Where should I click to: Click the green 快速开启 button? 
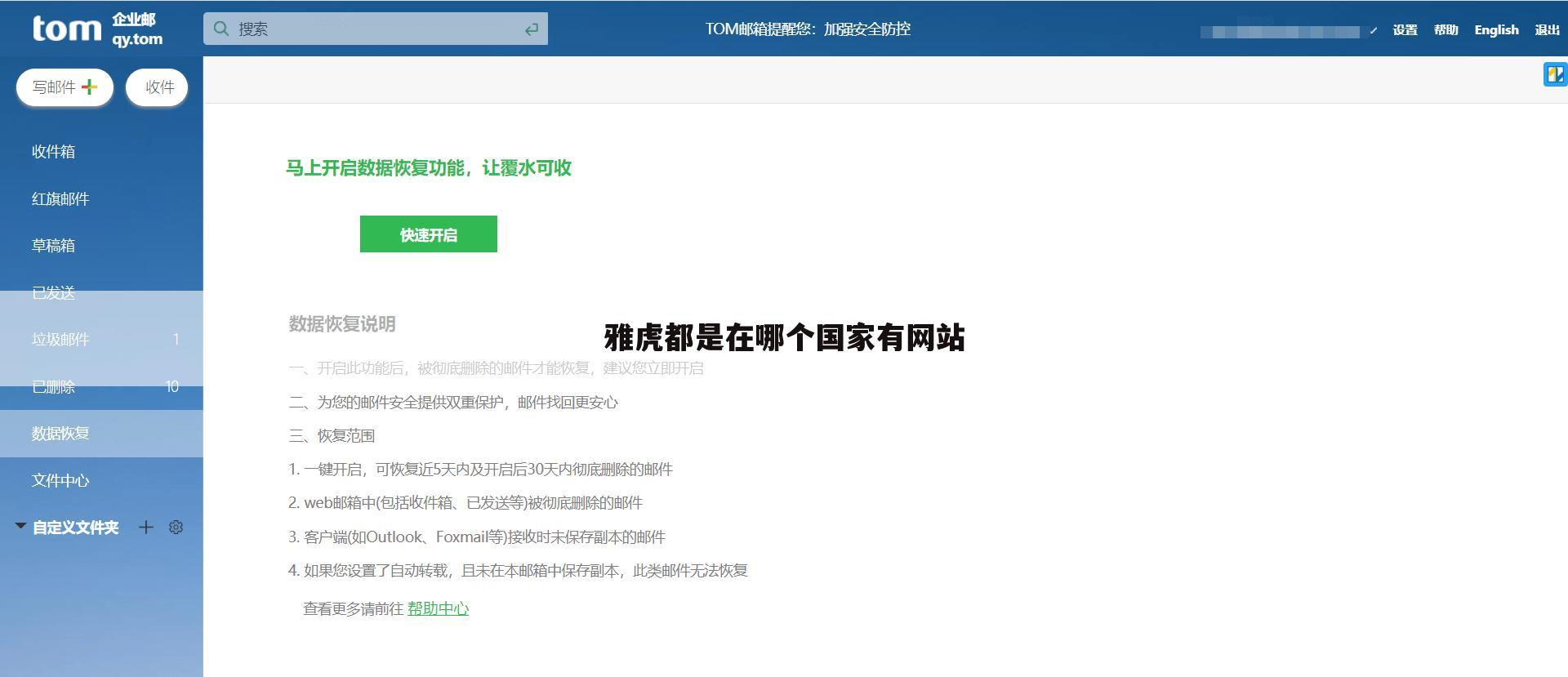tap(428, 234)
